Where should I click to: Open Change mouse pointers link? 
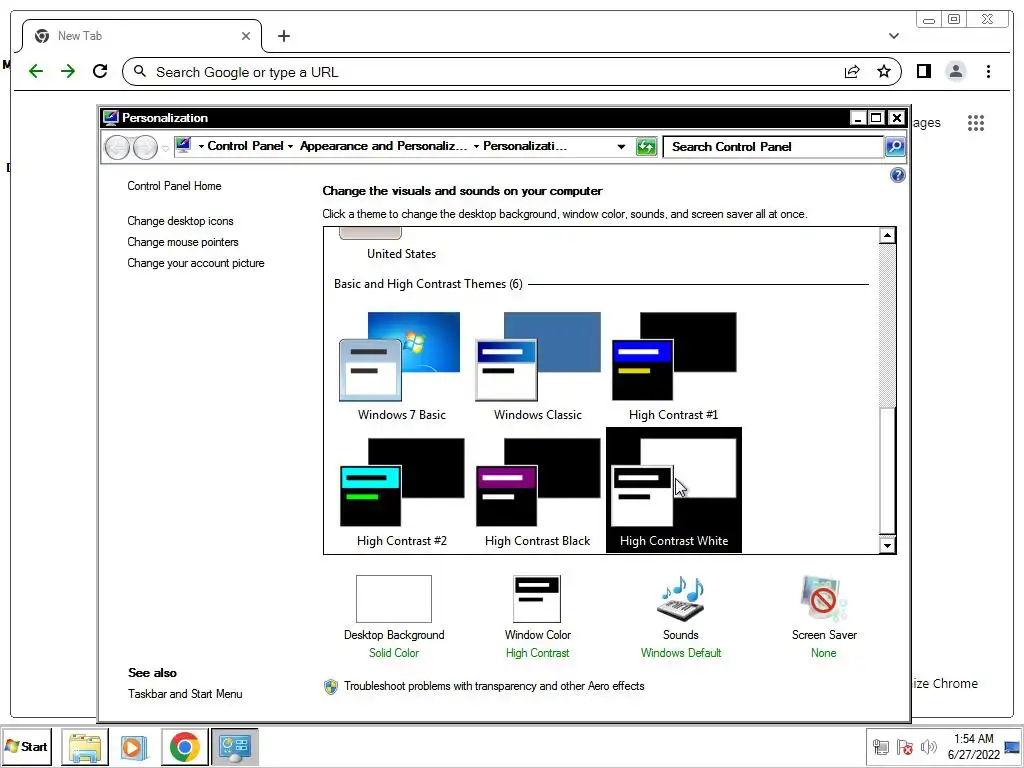(183, 242)
